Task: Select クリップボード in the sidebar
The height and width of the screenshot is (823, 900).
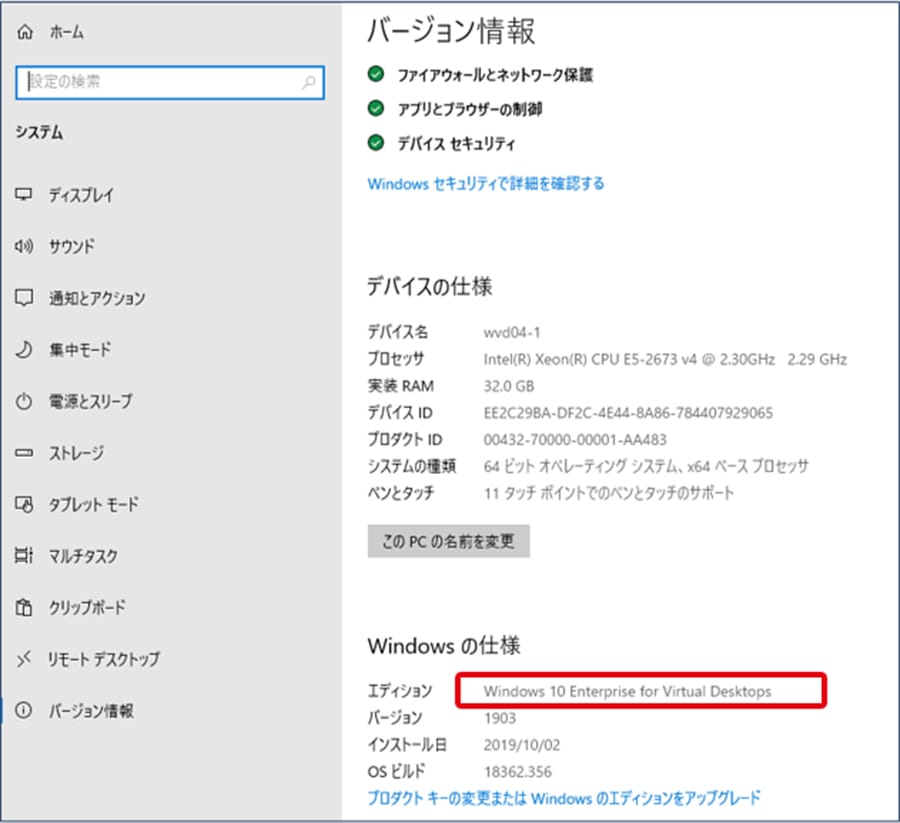Action: (87, 607)
